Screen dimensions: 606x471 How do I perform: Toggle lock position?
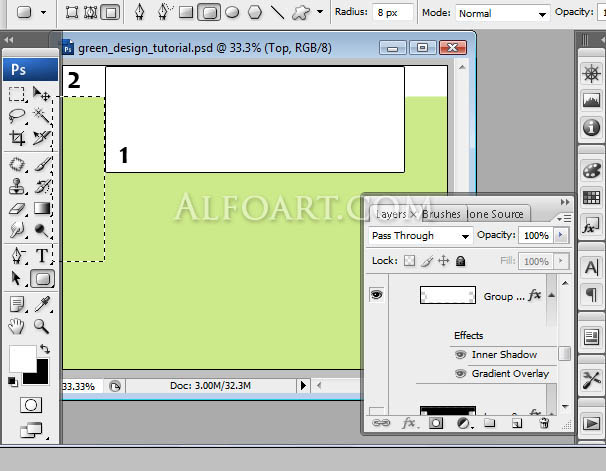[444, 261]
